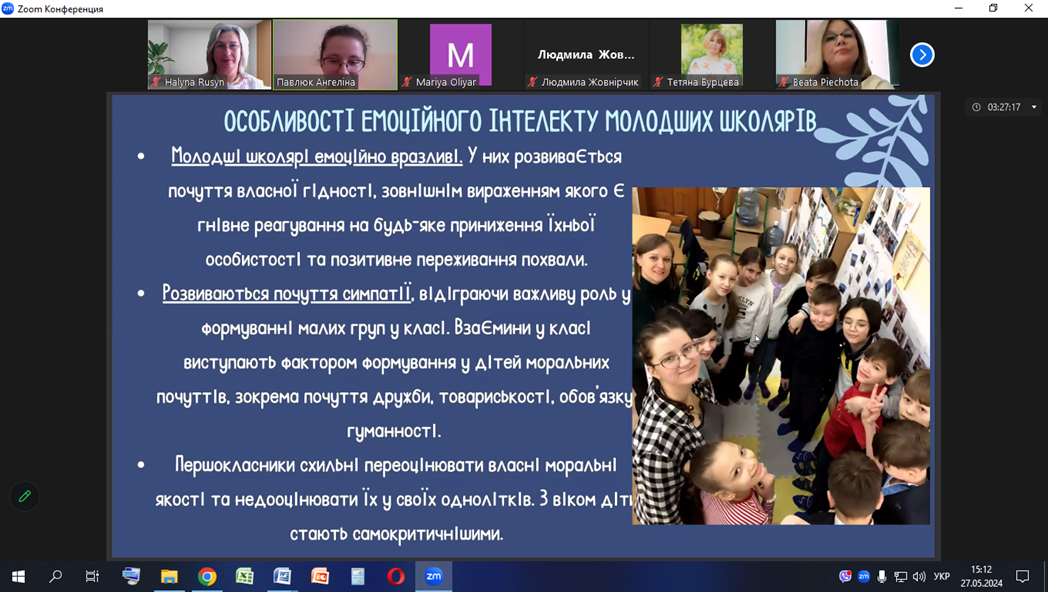Image resolution: width=1048 pixels, height=592 pixels.
Task: Click the Zoom icon in system tray
Action: click(x=863, y=576)
